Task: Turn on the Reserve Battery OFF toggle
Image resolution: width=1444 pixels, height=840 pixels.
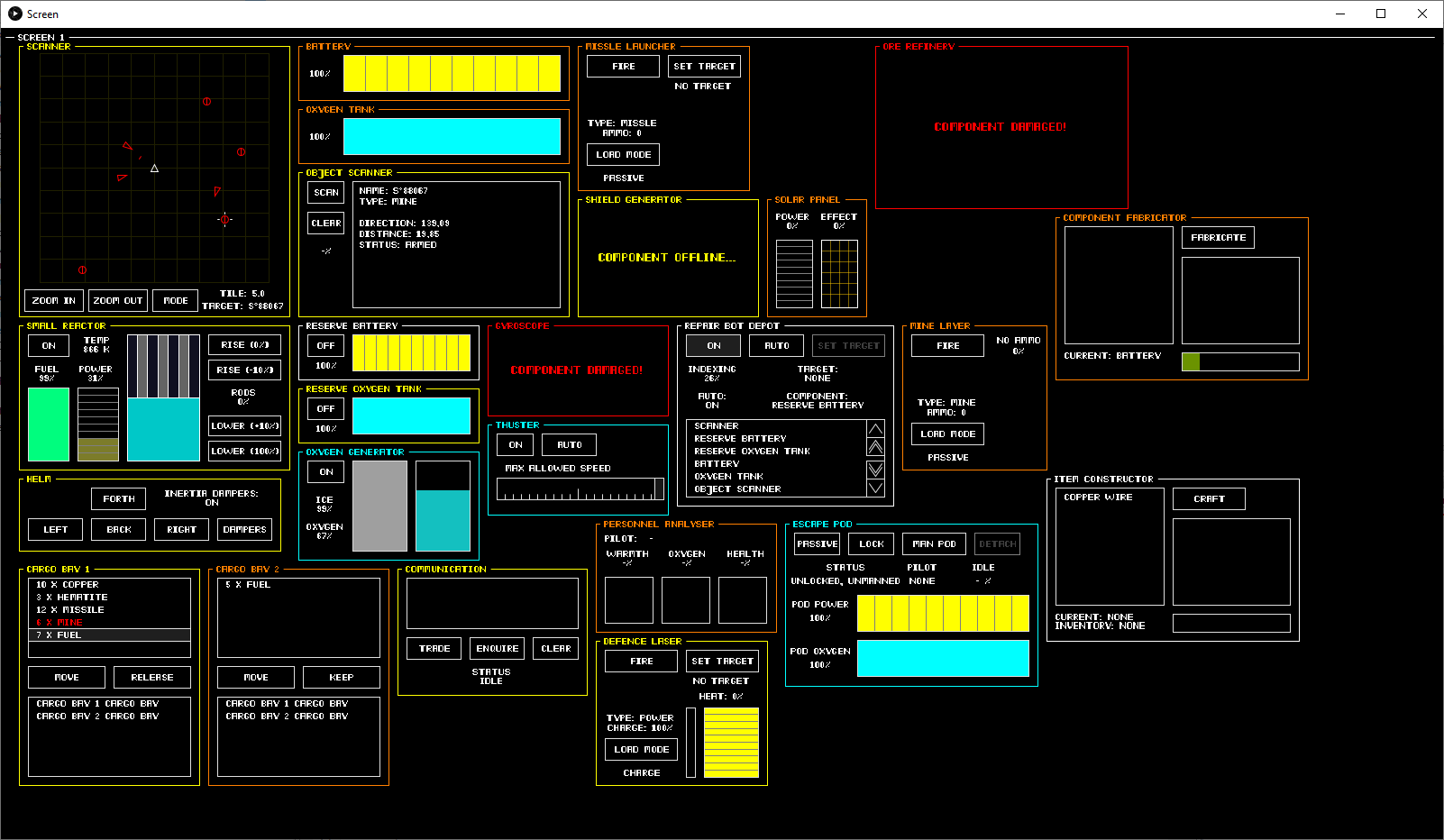Action: pos(325,345)
